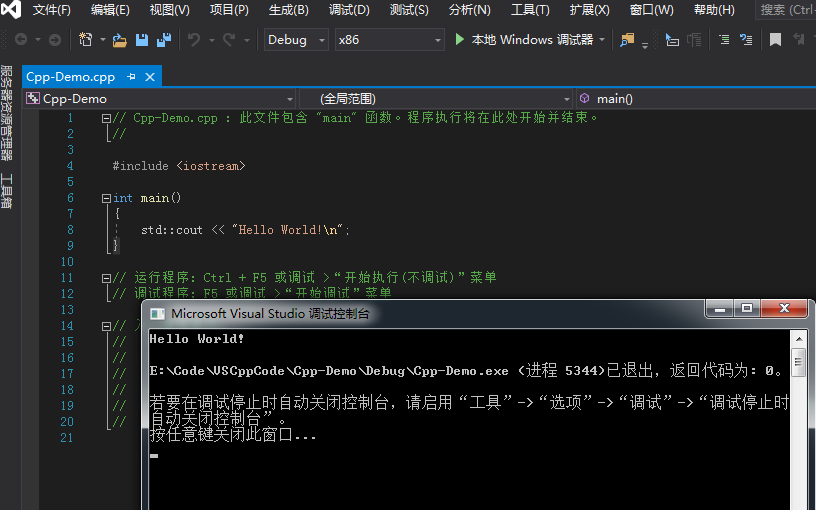
Task: Click line number 21 in the gutter
Action: pyautogui.click(x=67, y=438)
